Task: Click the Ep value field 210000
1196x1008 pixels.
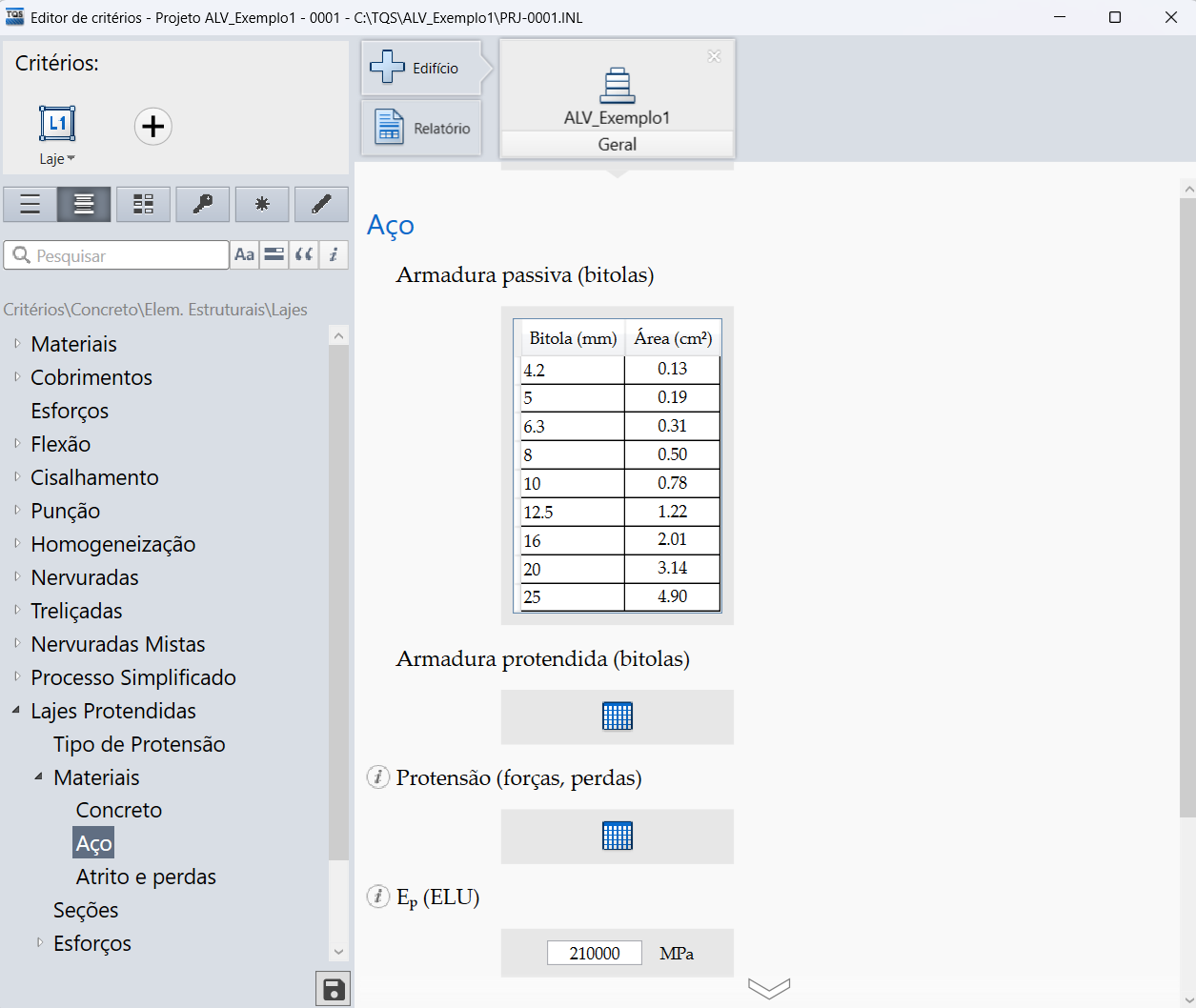Action: coord(595,953)
